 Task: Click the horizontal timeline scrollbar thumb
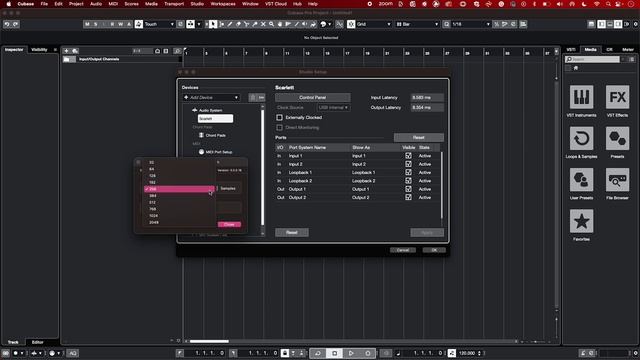tap(209, 341)
